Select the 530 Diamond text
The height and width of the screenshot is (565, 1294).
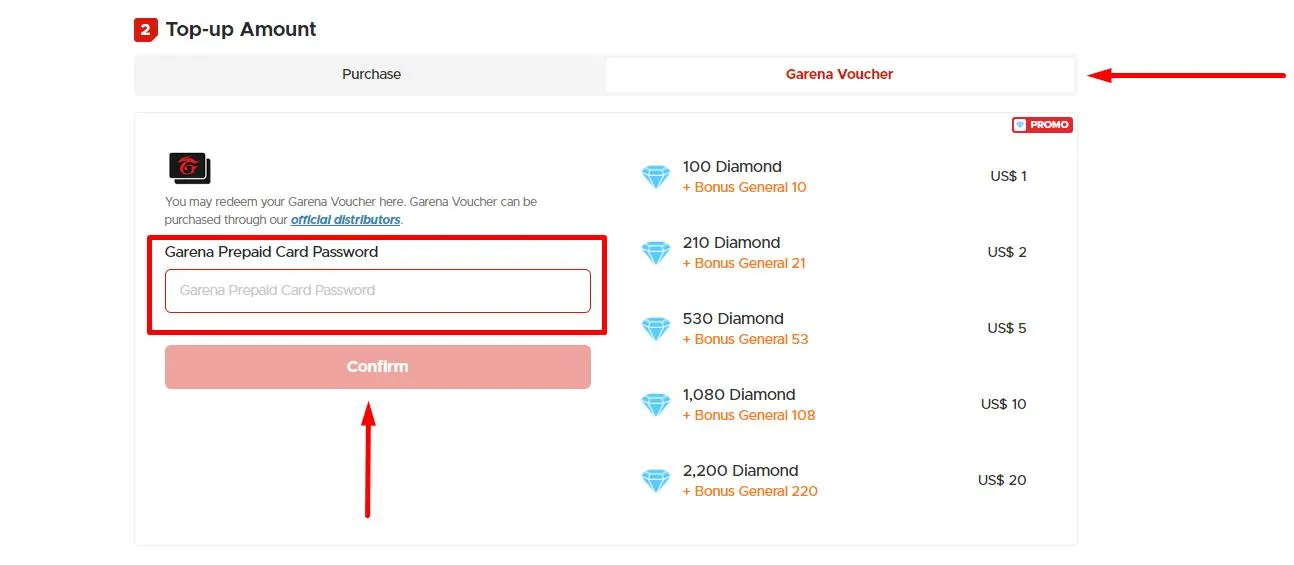733,319
